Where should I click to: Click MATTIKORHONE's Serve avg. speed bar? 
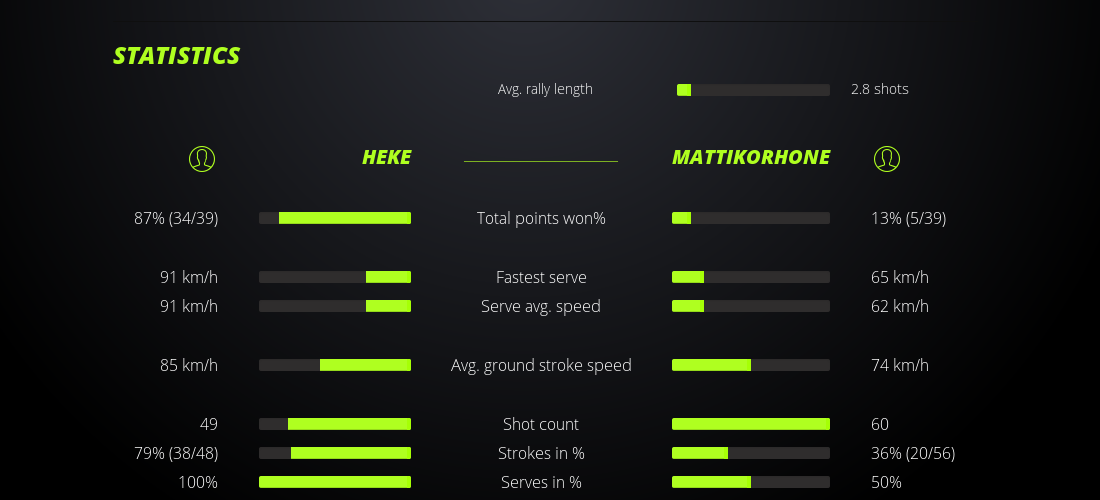click(x=751, y=306)
